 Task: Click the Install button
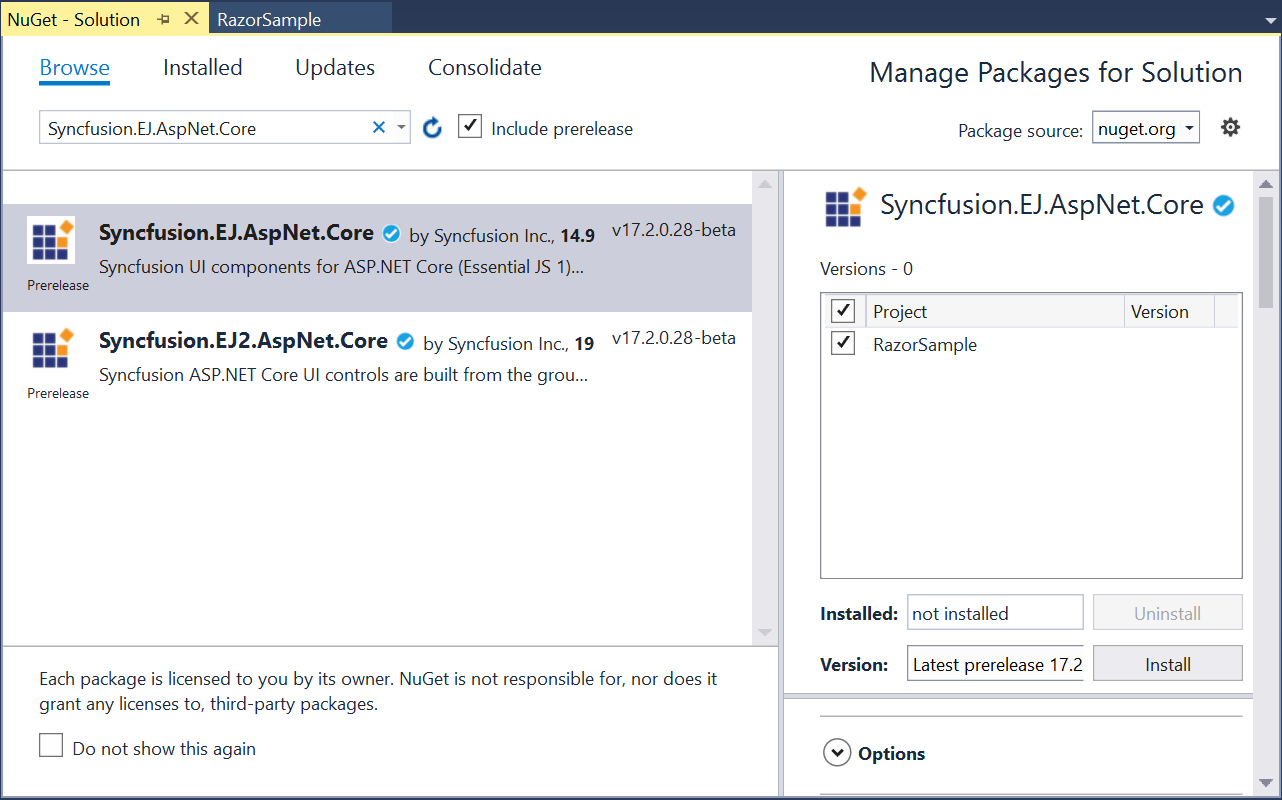click(1167, 664)
